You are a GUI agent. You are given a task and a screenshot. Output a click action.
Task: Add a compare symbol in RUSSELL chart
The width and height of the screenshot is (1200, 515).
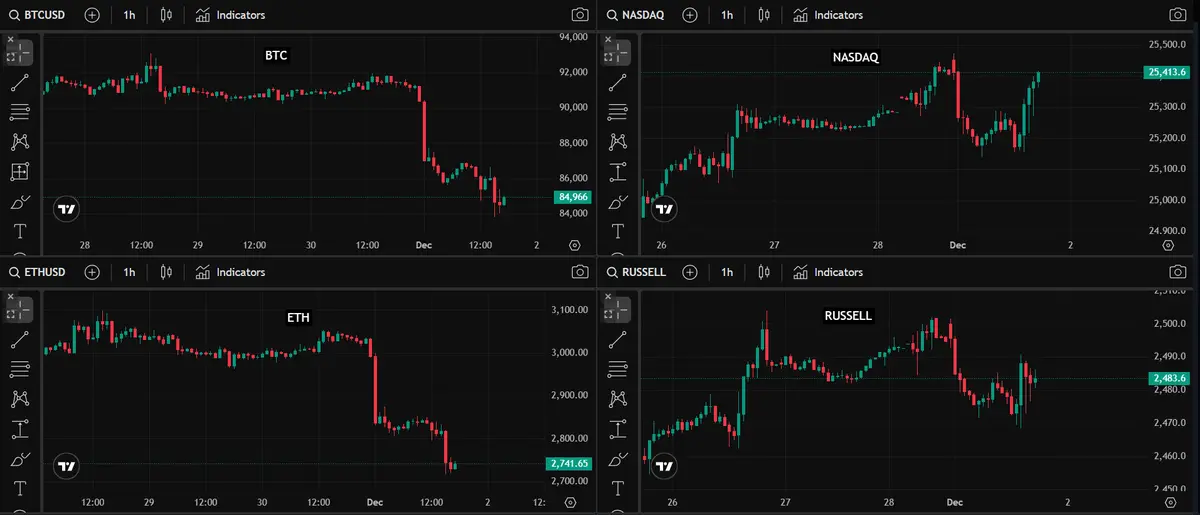[x=692, y=272]
